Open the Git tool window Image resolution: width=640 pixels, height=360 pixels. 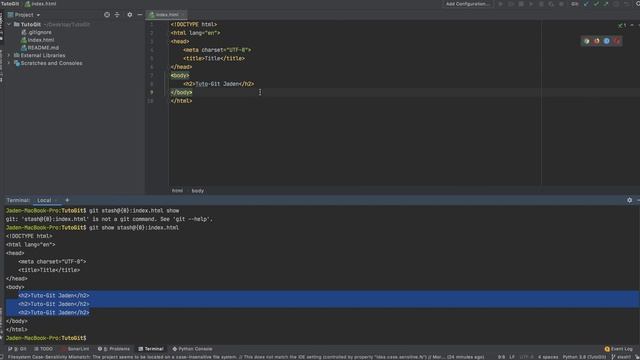(x=18, y=349)
